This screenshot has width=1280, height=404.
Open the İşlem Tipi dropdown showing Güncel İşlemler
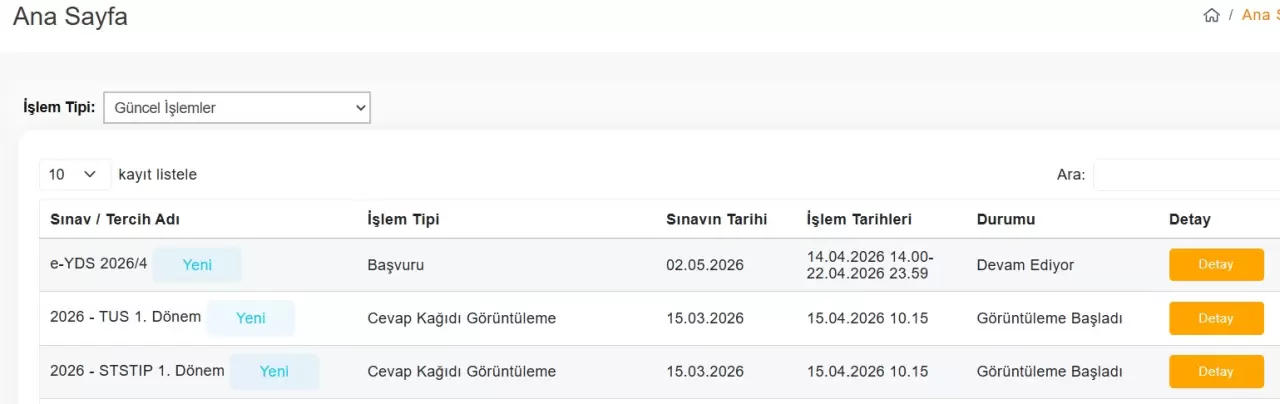tap(237, 108)
